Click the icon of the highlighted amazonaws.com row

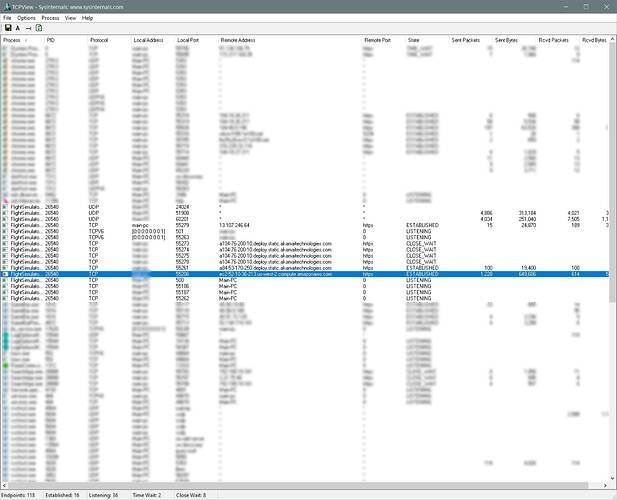[x=5, y=274]
